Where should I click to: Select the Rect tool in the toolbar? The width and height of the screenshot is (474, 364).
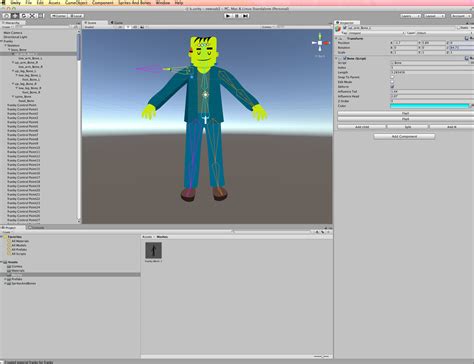click(41, 16)
